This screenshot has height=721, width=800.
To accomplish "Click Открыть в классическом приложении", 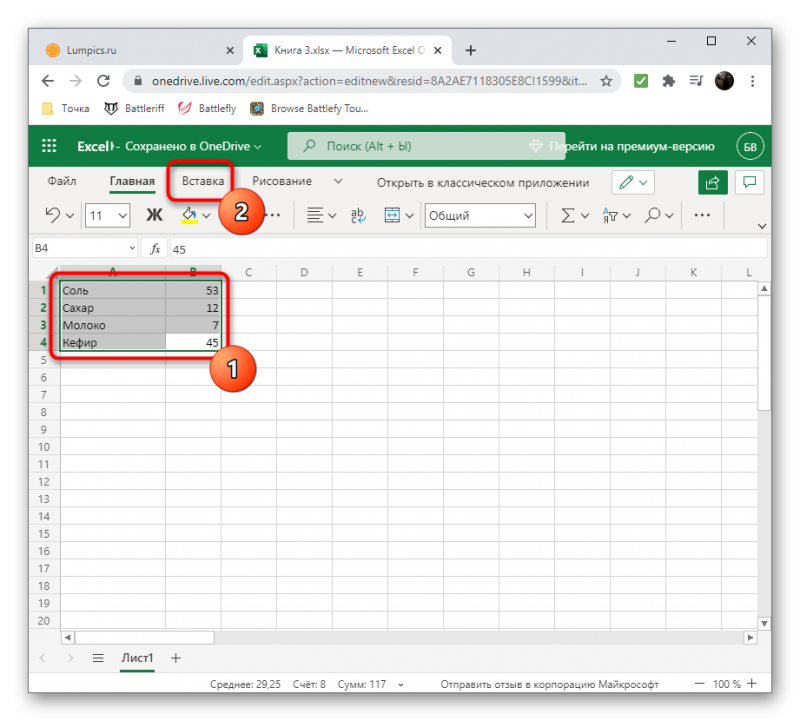I will pyautogui.click(x=483, y=183).
